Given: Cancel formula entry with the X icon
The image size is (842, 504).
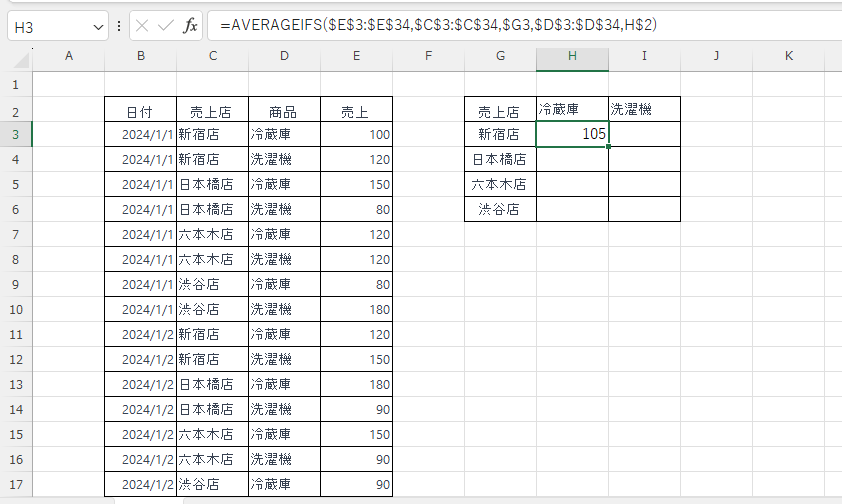Looking at the screenshot, I should click(142, 26).
